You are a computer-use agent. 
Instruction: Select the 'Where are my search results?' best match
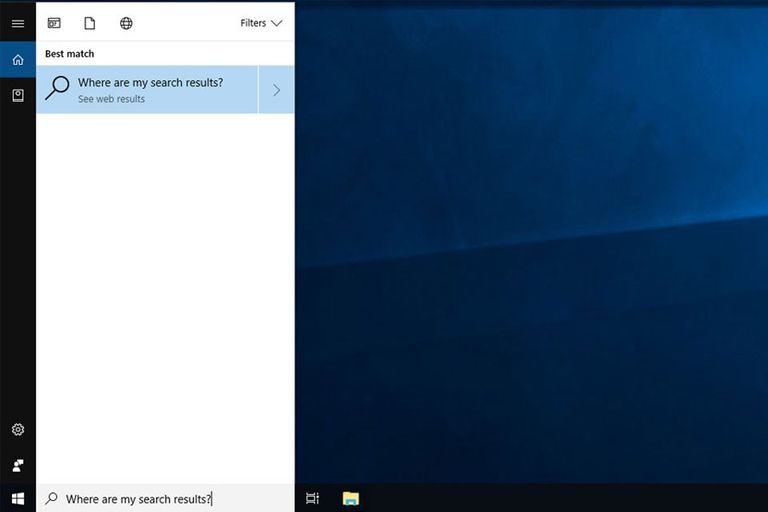(x=147, y=90)
